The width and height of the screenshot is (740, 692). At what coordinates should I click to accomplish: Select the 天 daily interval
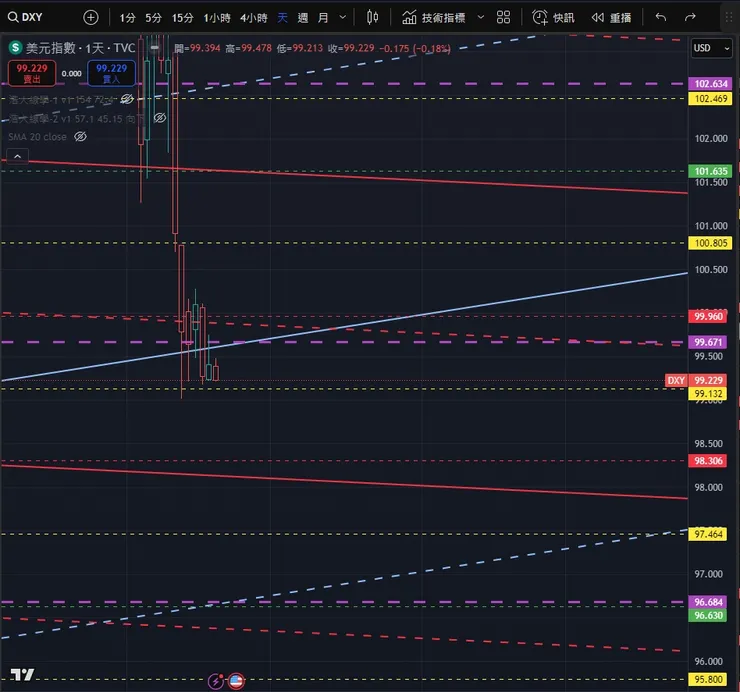[x=282, y=18]
